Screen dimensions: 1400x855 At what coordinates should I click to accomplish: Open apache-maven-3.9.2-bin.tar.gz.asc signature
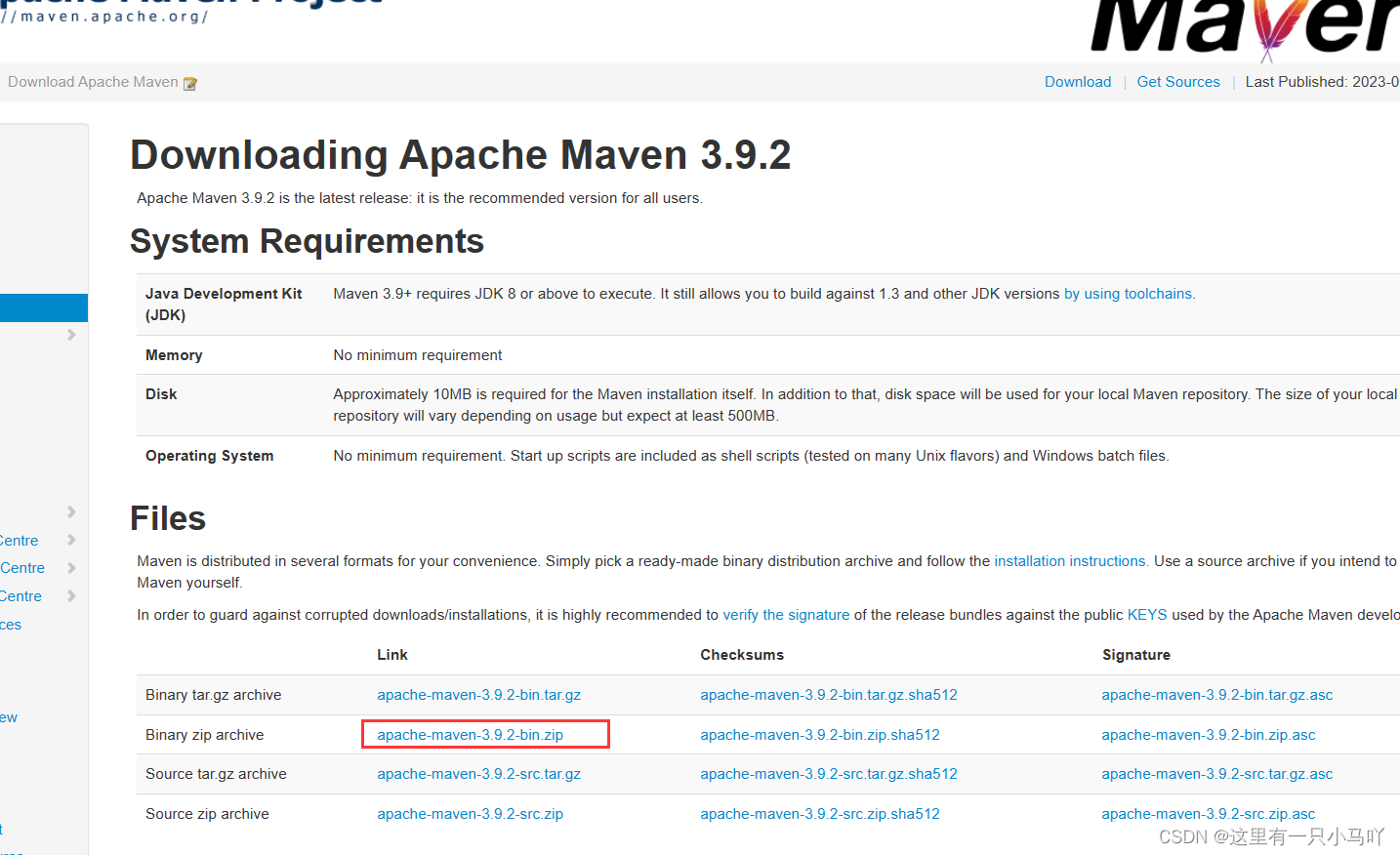click(1217, 695)
